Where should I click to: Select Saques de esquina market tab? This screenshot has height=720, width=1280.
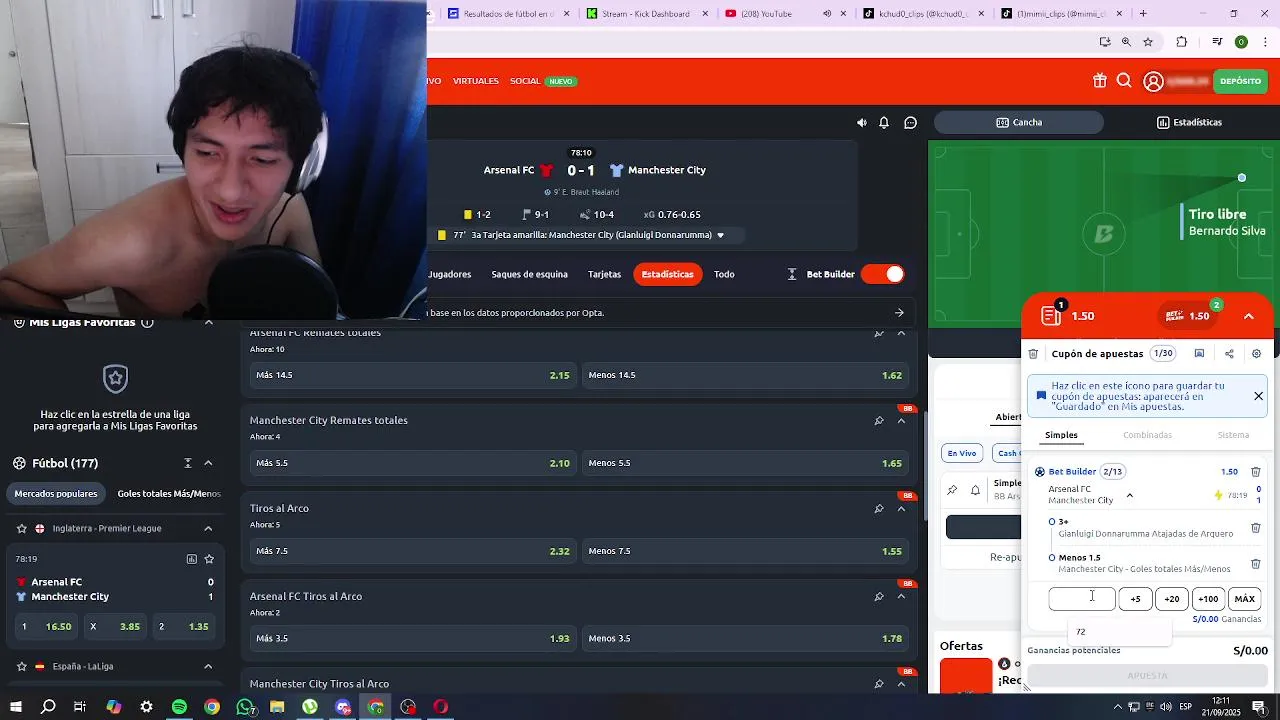click(x=529, y=274)
